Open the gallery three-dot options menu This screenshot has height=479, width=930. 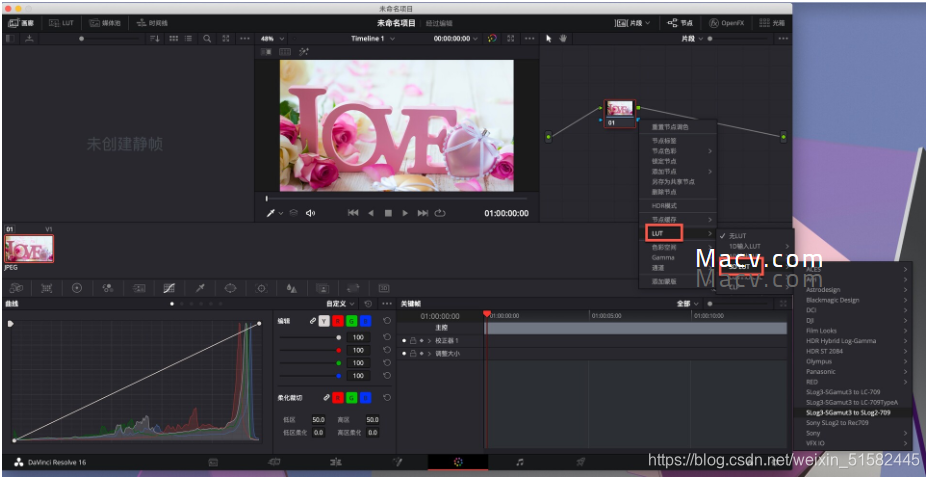tap(244, 39)
